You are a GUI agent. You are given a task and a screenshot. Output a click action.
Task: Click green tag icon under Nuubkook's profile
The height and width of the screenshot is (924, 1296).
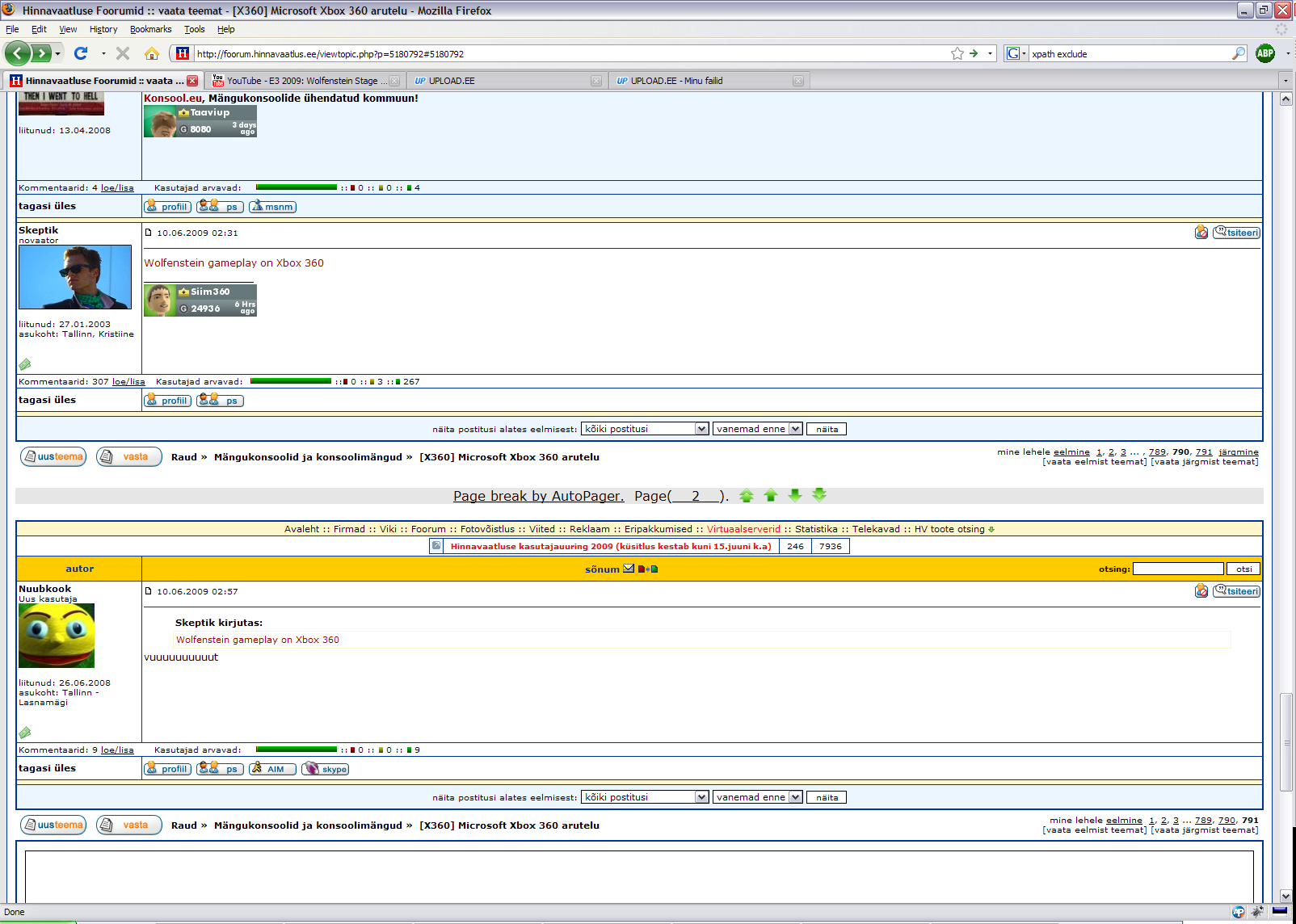tap(25, 733)
